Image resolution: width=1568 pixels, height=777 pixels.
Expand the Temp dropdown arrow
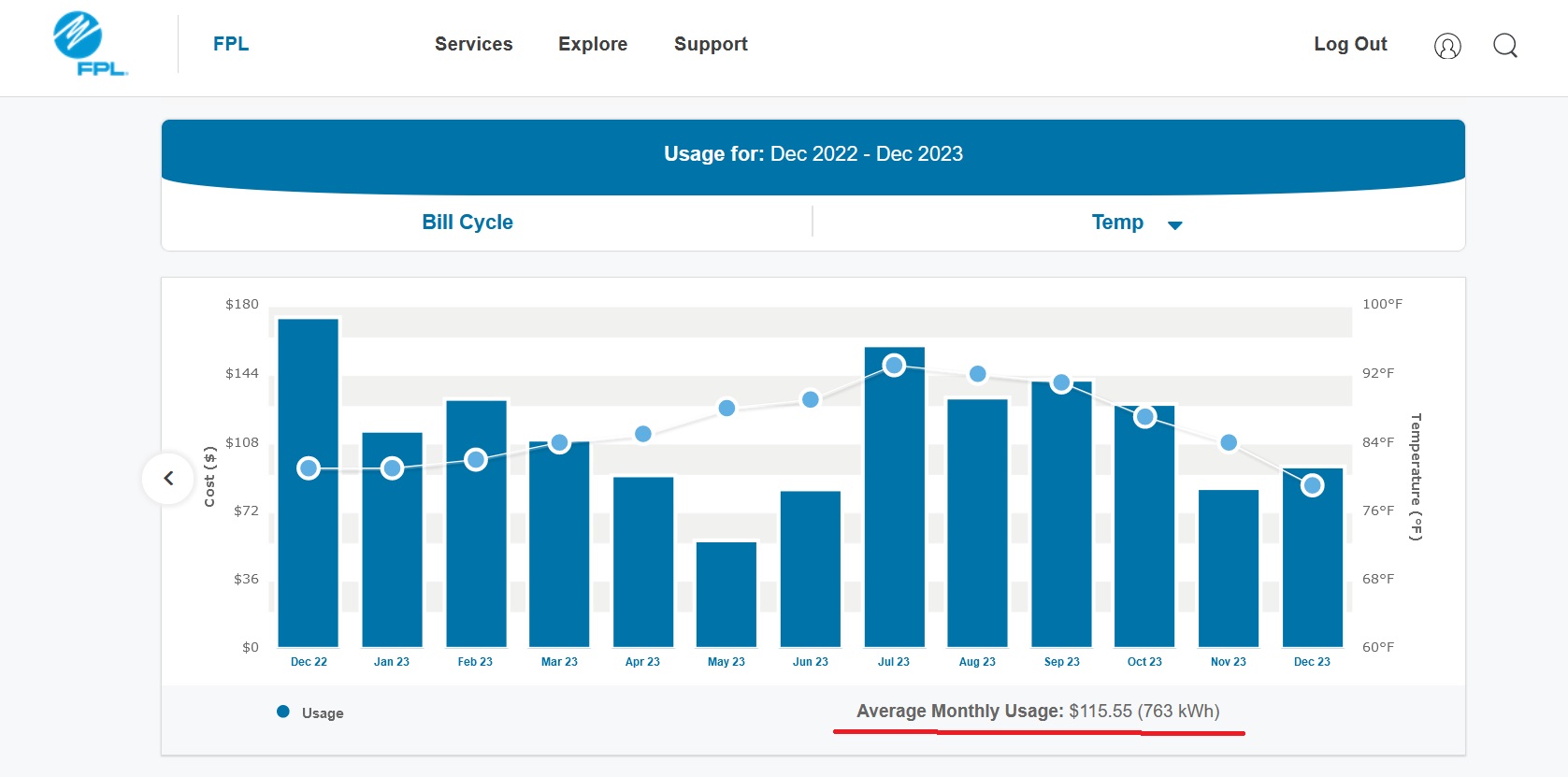coord(1175,224)
